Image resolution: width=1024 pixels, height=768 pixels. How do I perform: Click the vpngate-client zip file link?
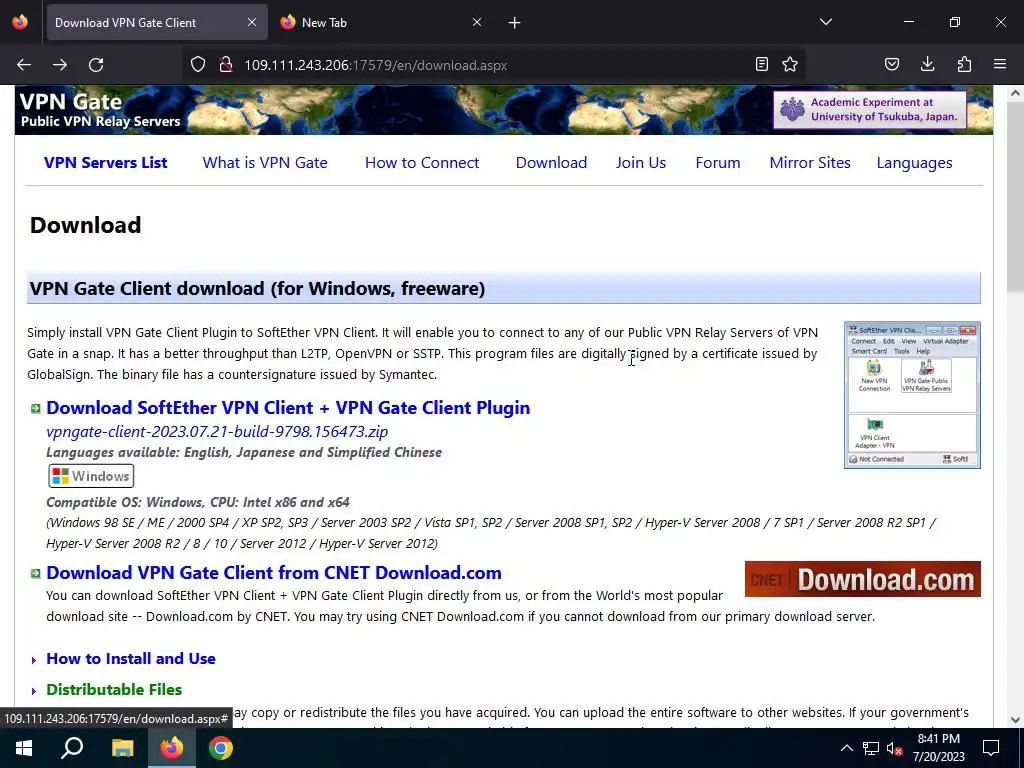[217, 432]
